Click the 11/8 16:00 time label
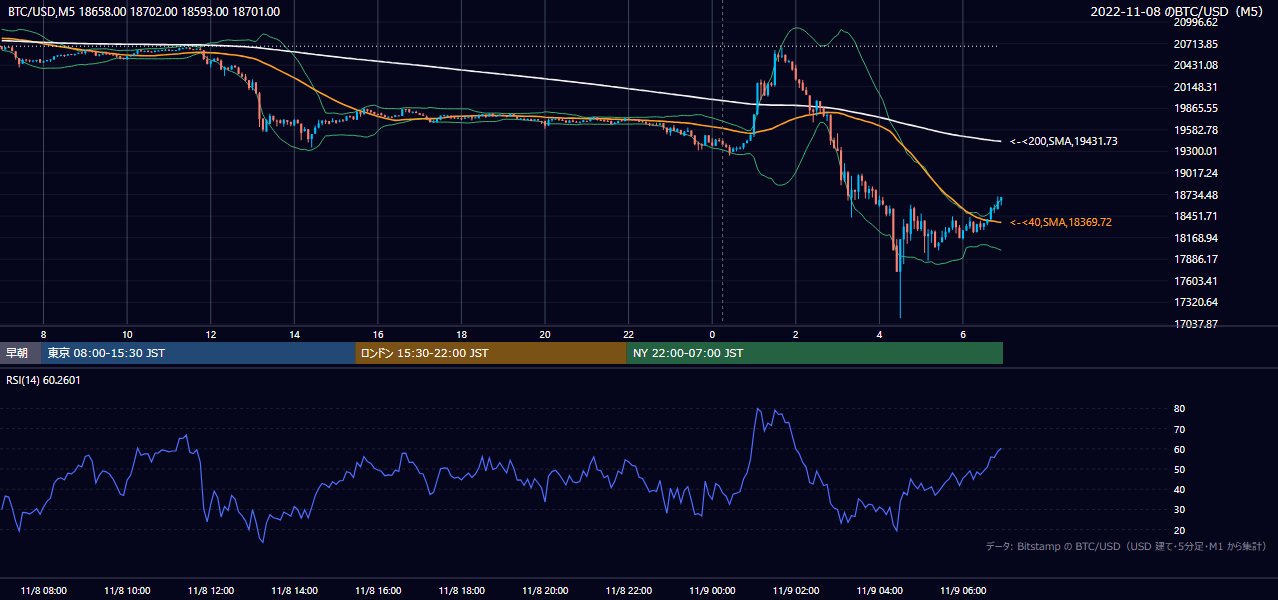This screenshot has width=1278, height=600. pyautogui.click(x=378, y=591)
